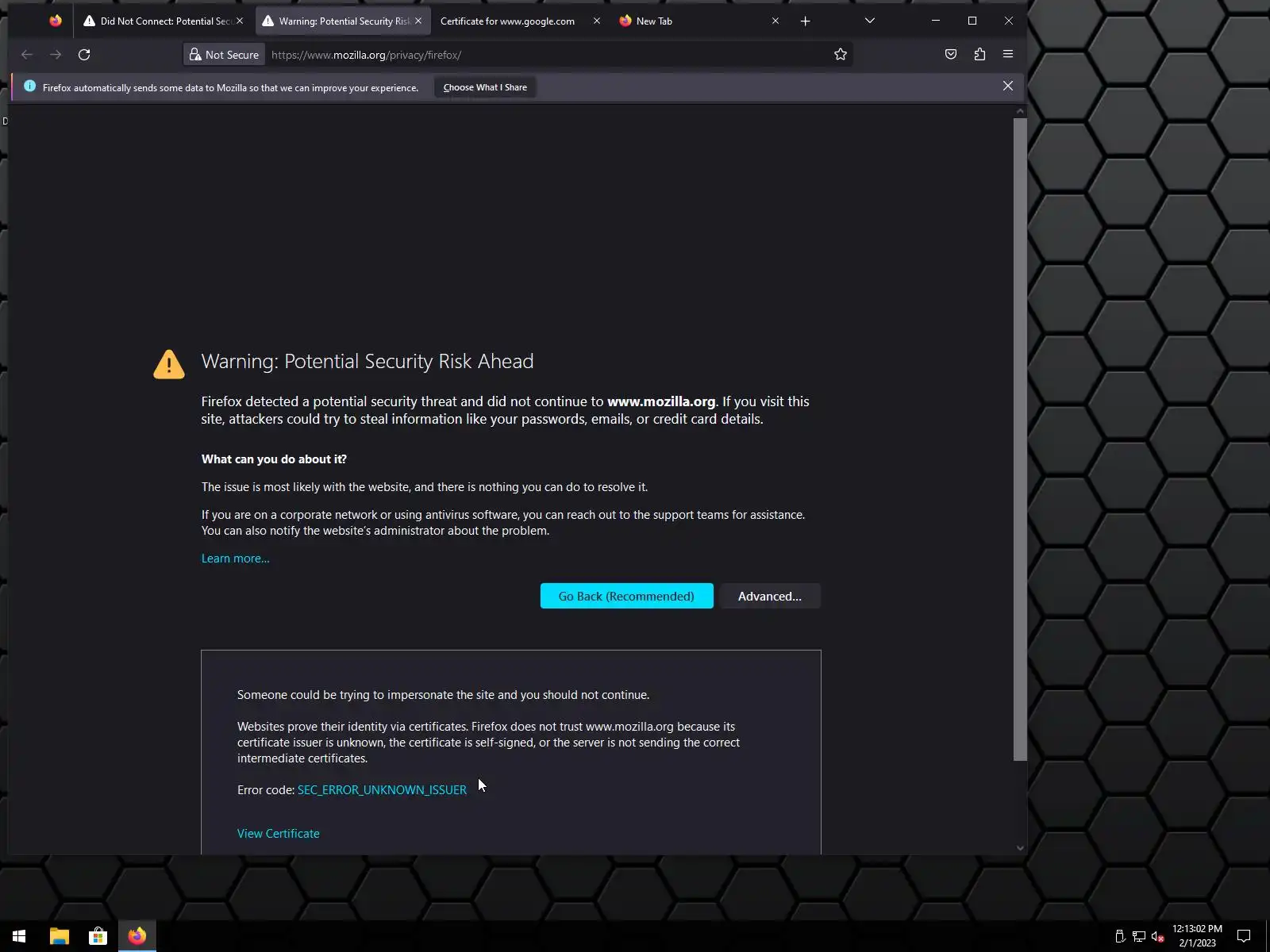
Task: Open the Extensions panel
Action: (979, 55)
